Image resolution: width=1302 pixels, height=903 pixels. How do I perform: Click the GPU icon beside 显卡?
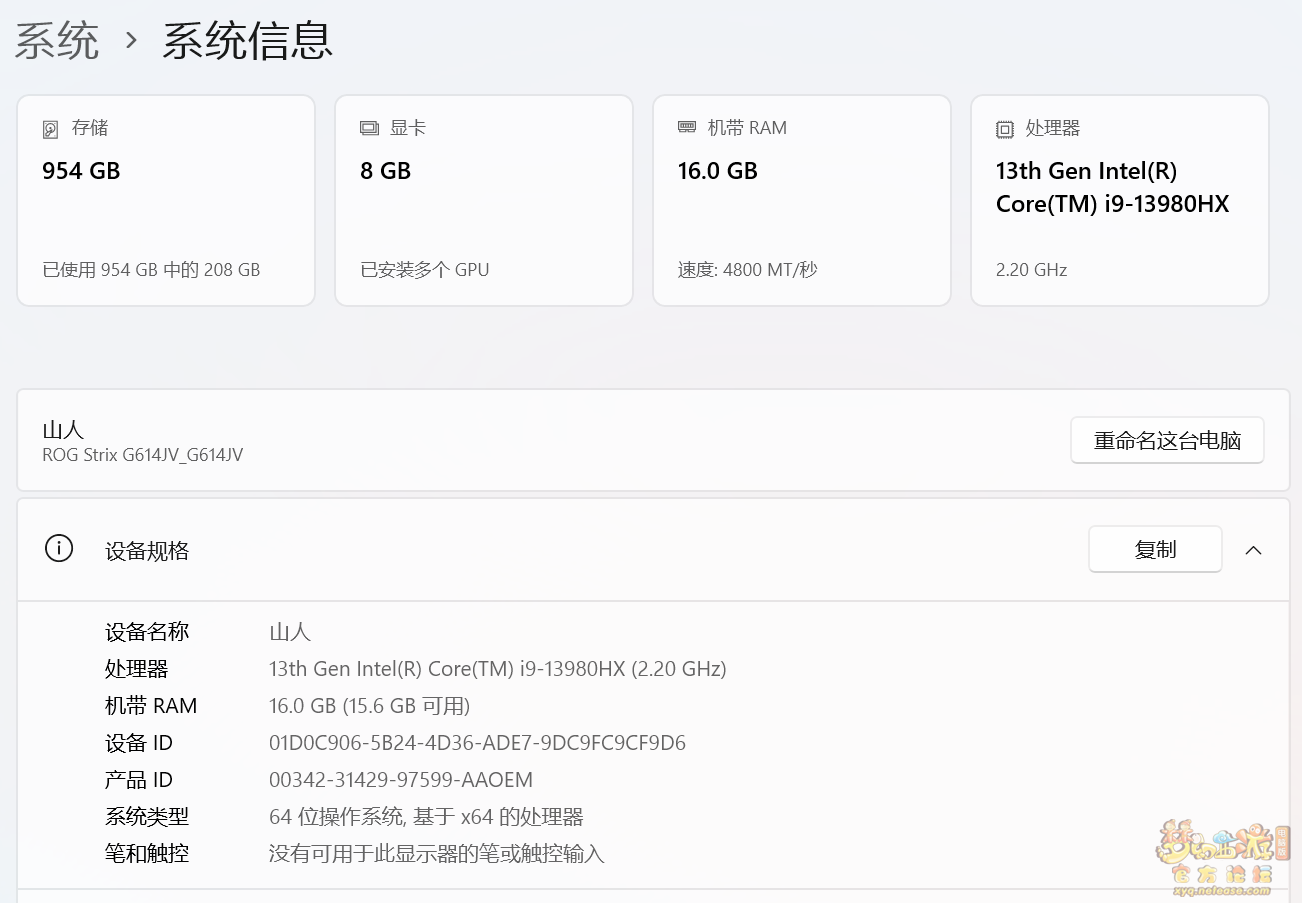369,129
